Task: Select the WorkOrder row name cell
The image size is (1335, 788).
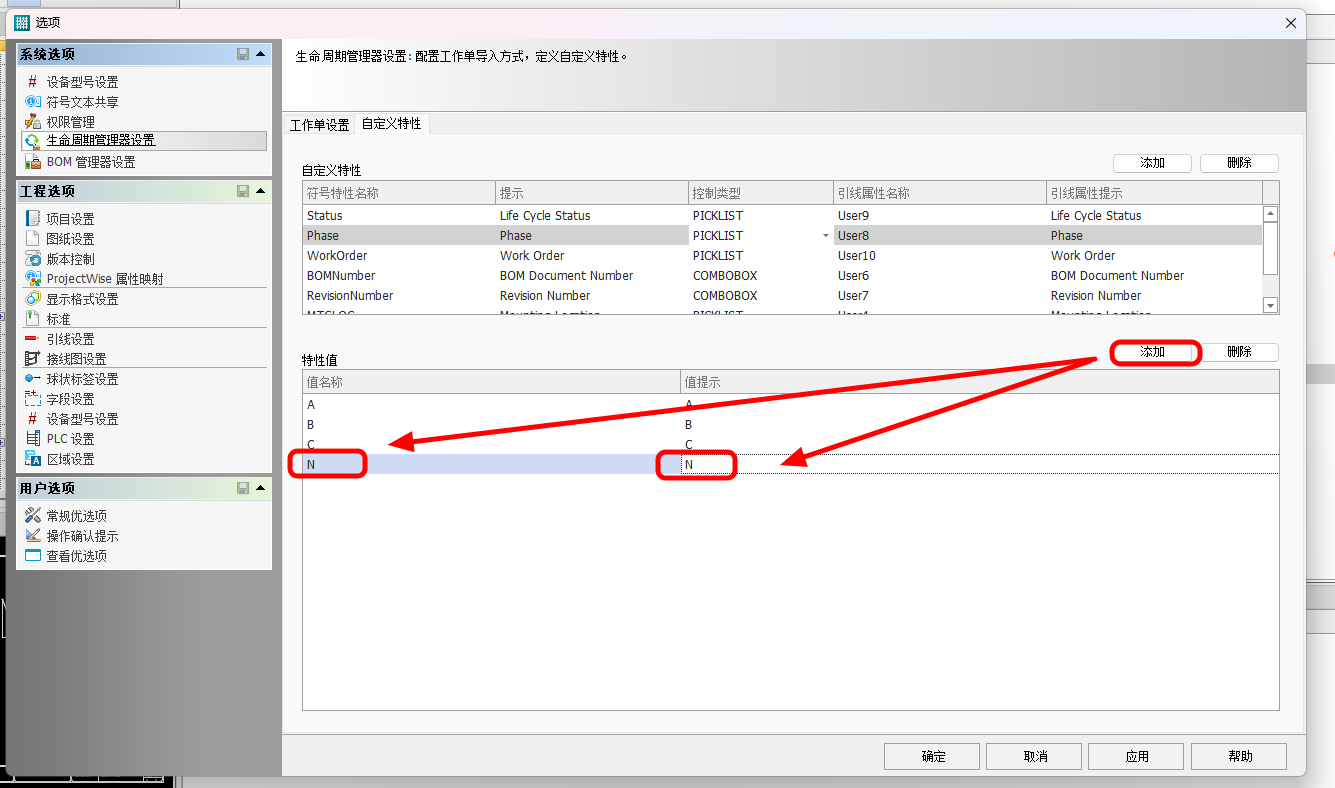Action: (x=399, y=256)
